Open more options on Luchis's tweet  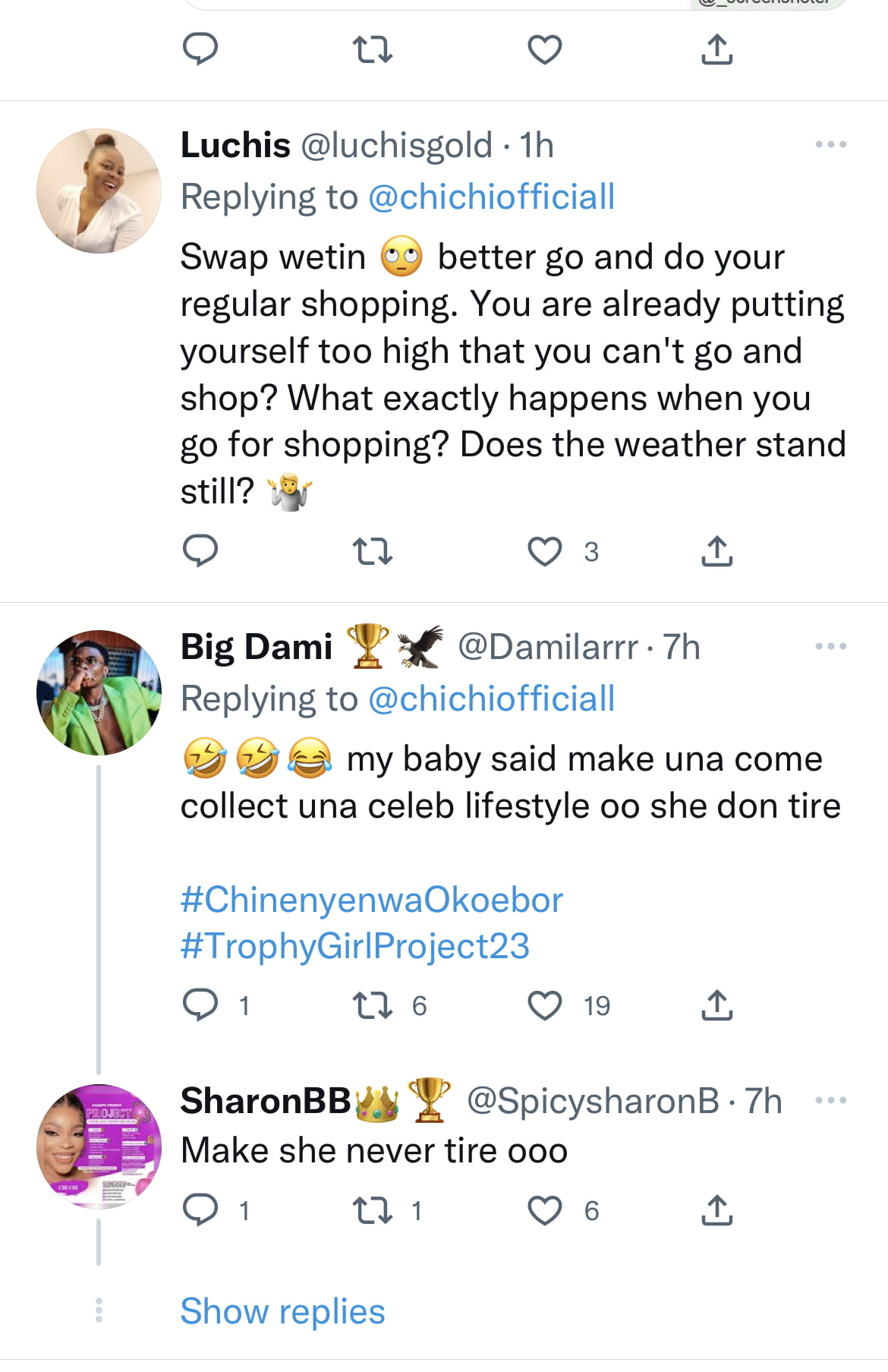point(831,144)
